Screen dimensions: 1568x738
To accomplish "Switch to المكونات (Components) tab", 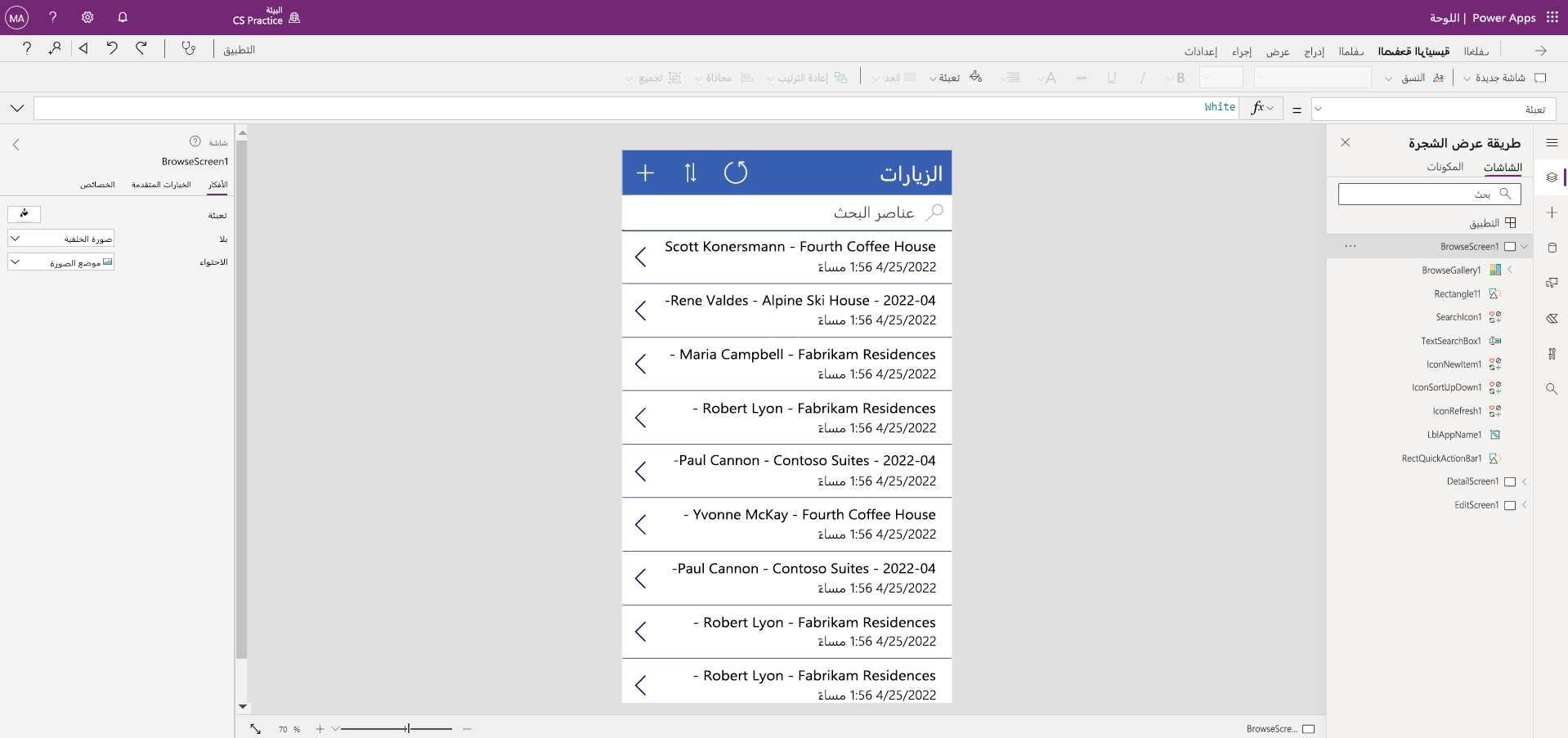I will pos(1445,167).
